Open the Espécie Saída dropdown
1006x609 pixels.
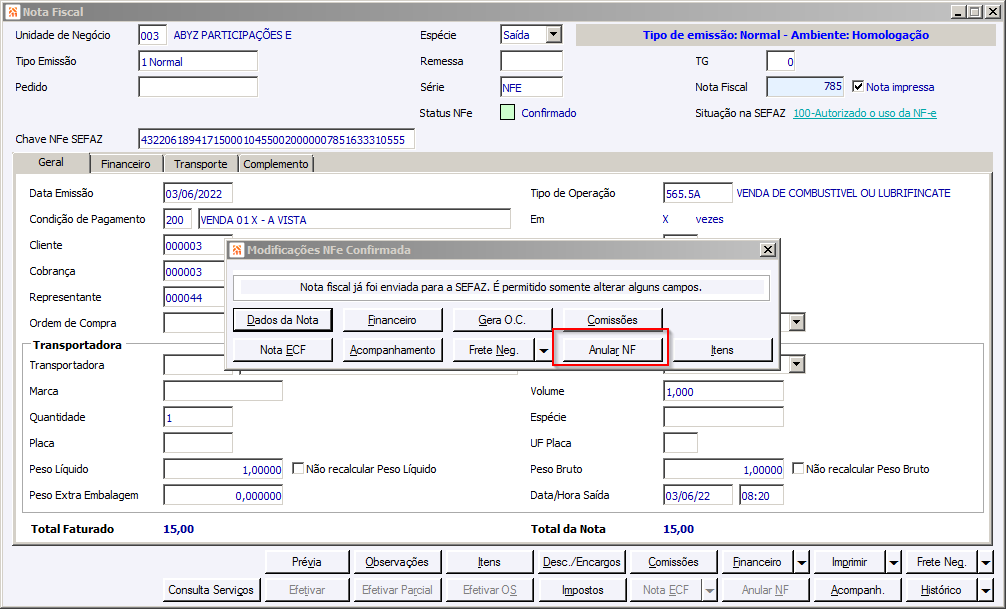(554, 35)
